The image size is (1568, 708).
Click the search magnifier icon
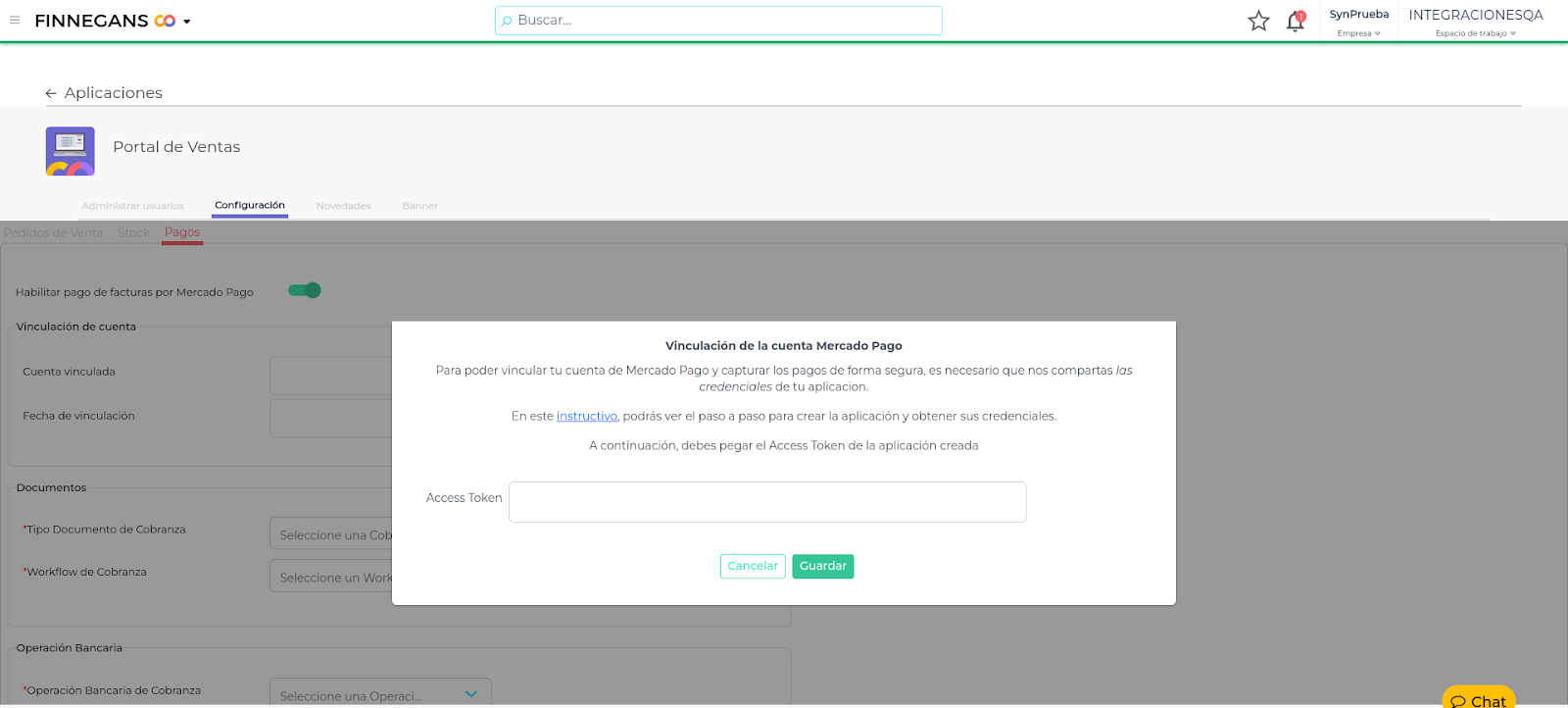(507, 21)
